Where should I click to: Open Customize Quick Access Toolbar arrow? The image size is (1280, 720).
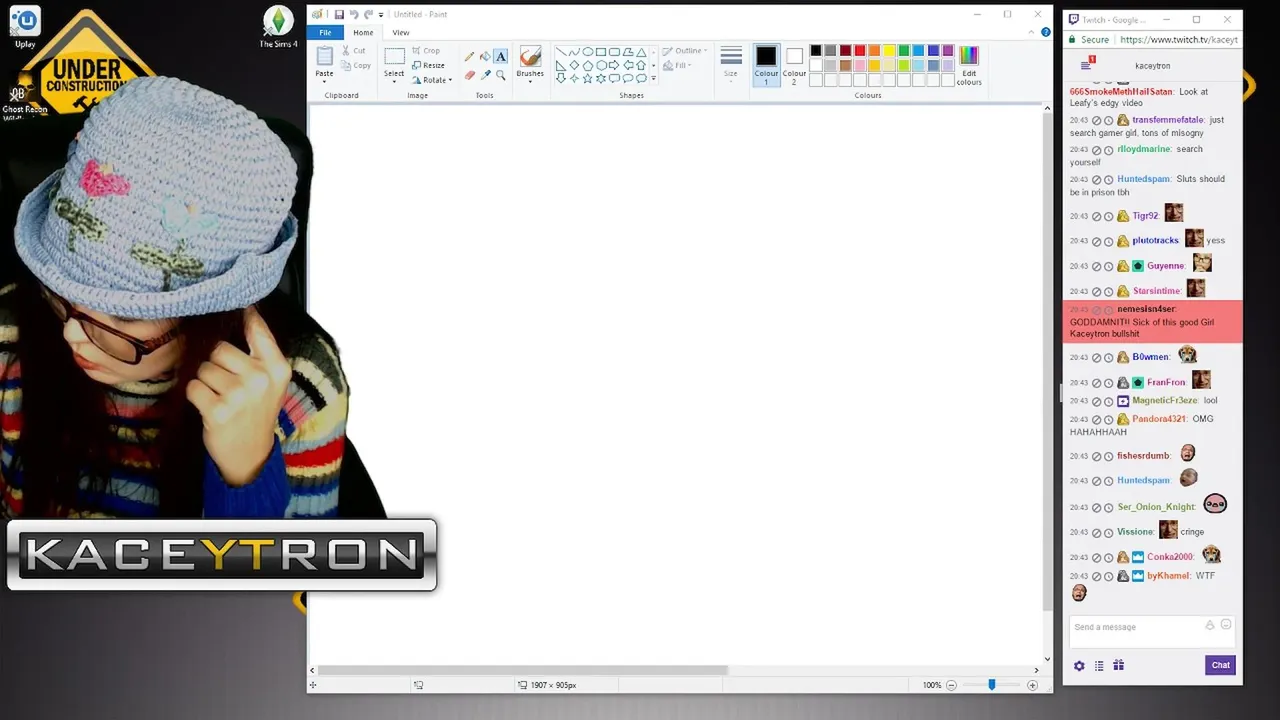[x=381, y=14]
